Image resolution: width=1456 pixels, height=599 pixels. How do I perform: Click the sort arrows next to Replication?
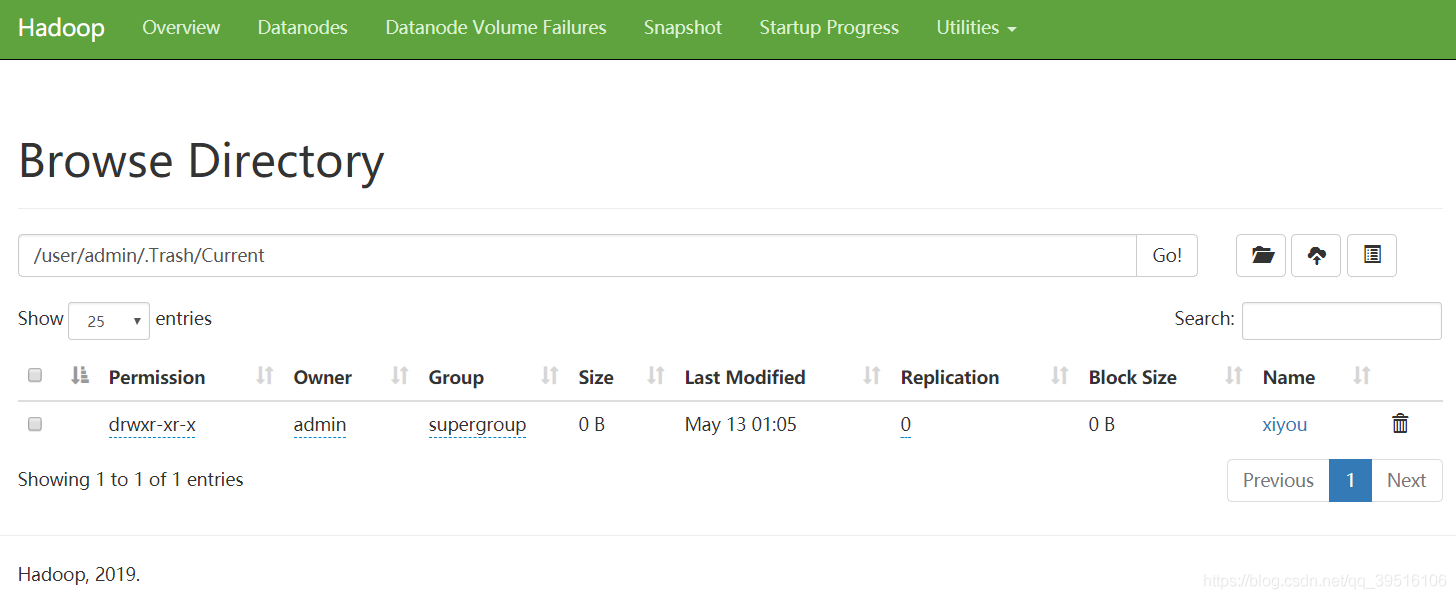pos(1059,376)
